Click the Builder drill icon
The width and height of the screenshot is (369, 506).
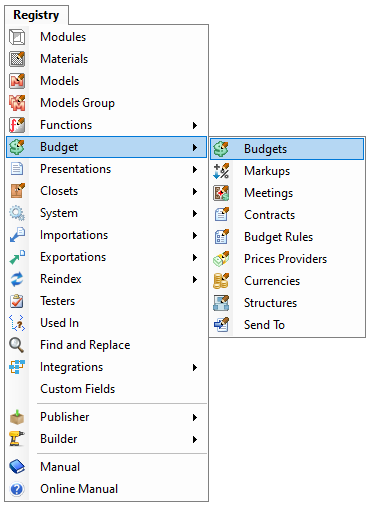point(17,439)
